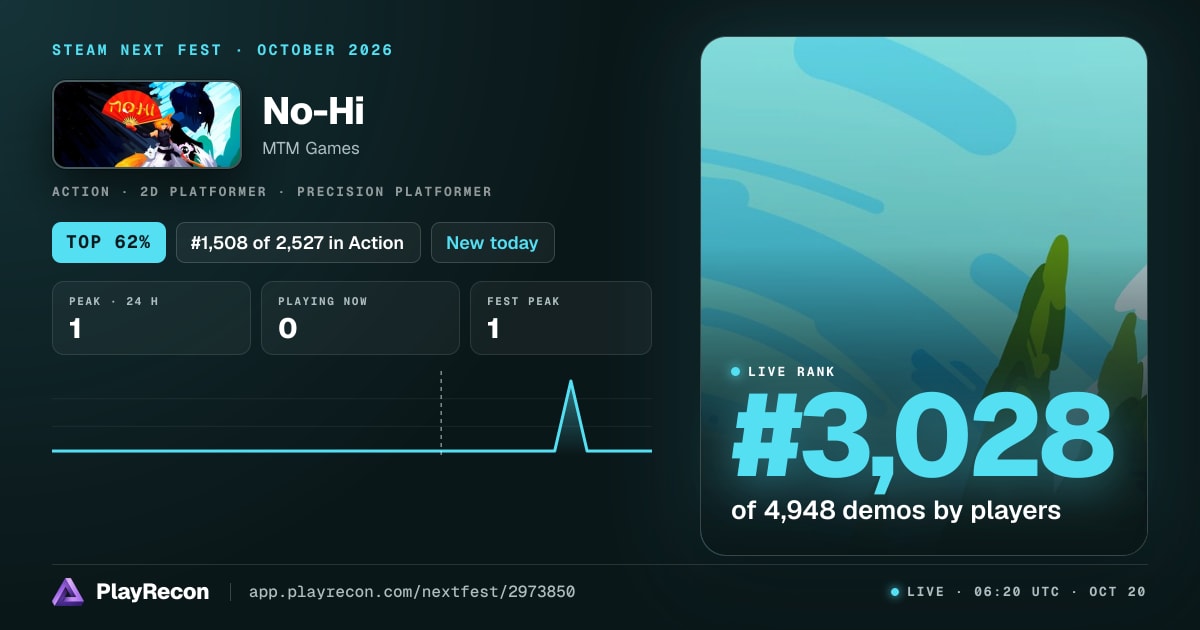Click the PlayRecon brand name

point(152,592)
